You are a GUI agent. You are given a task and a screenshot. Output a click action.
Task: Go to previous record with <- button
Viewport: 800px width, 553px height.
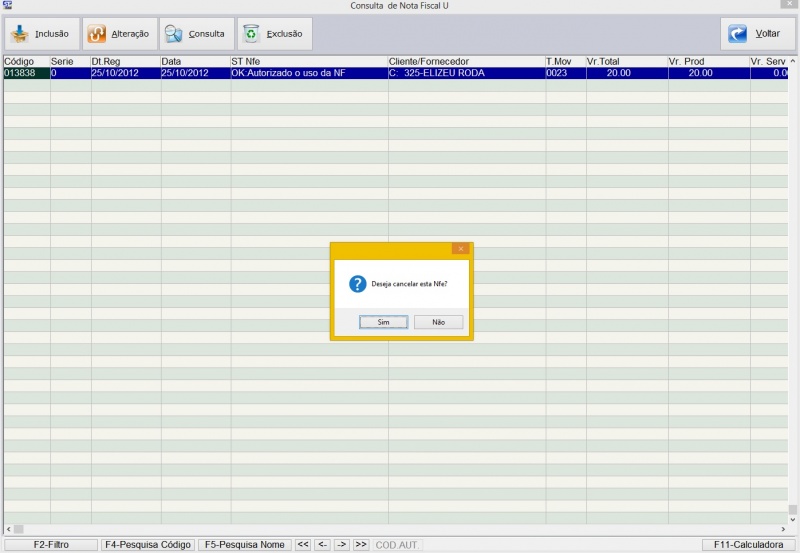[x=322, y=545]
